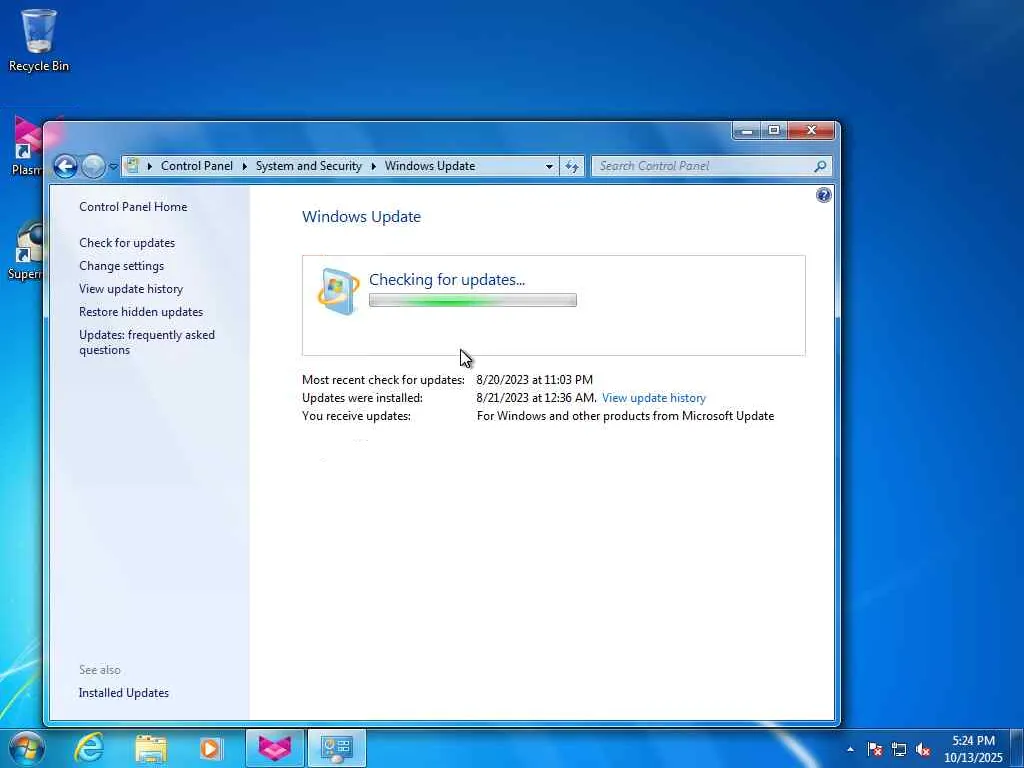This screenshot has height=768, width=1024.
Task: Click the pink fox app taskbar icon
Action: tap(274, 748)
